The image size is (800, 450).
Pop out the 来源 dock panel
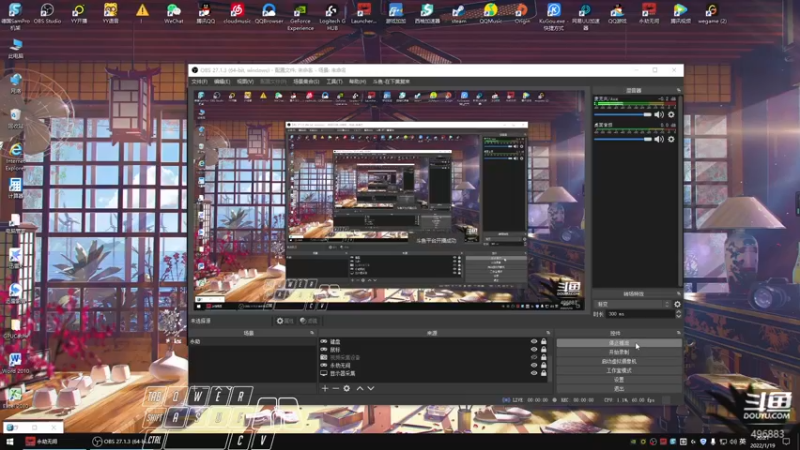(x=548, y=333)
